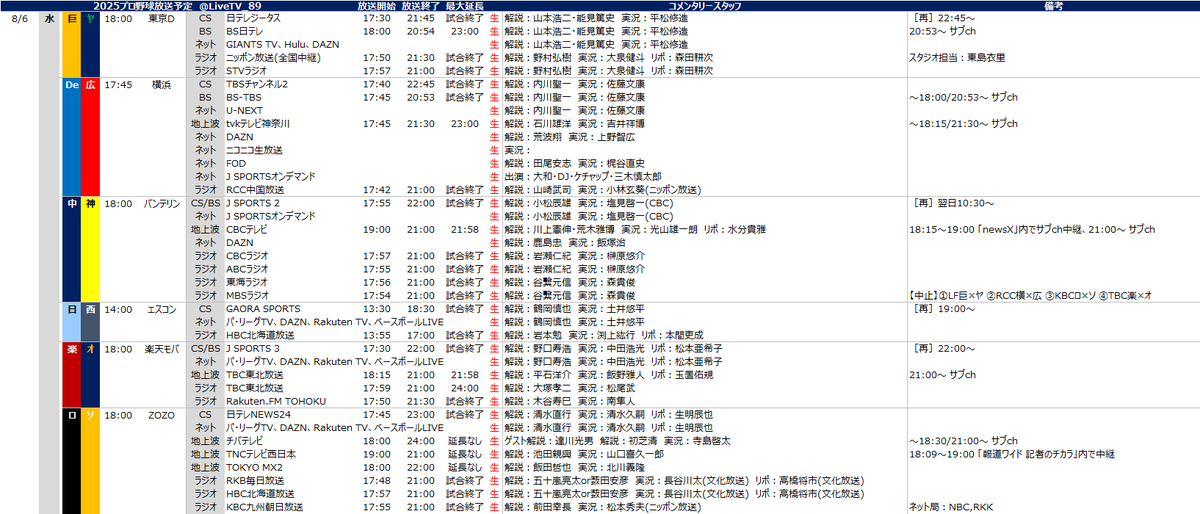This screenshot has height=514, width=1200.
Task: Select the remark '〜18:15/21:30〜 サブch'
Action: 962,124
